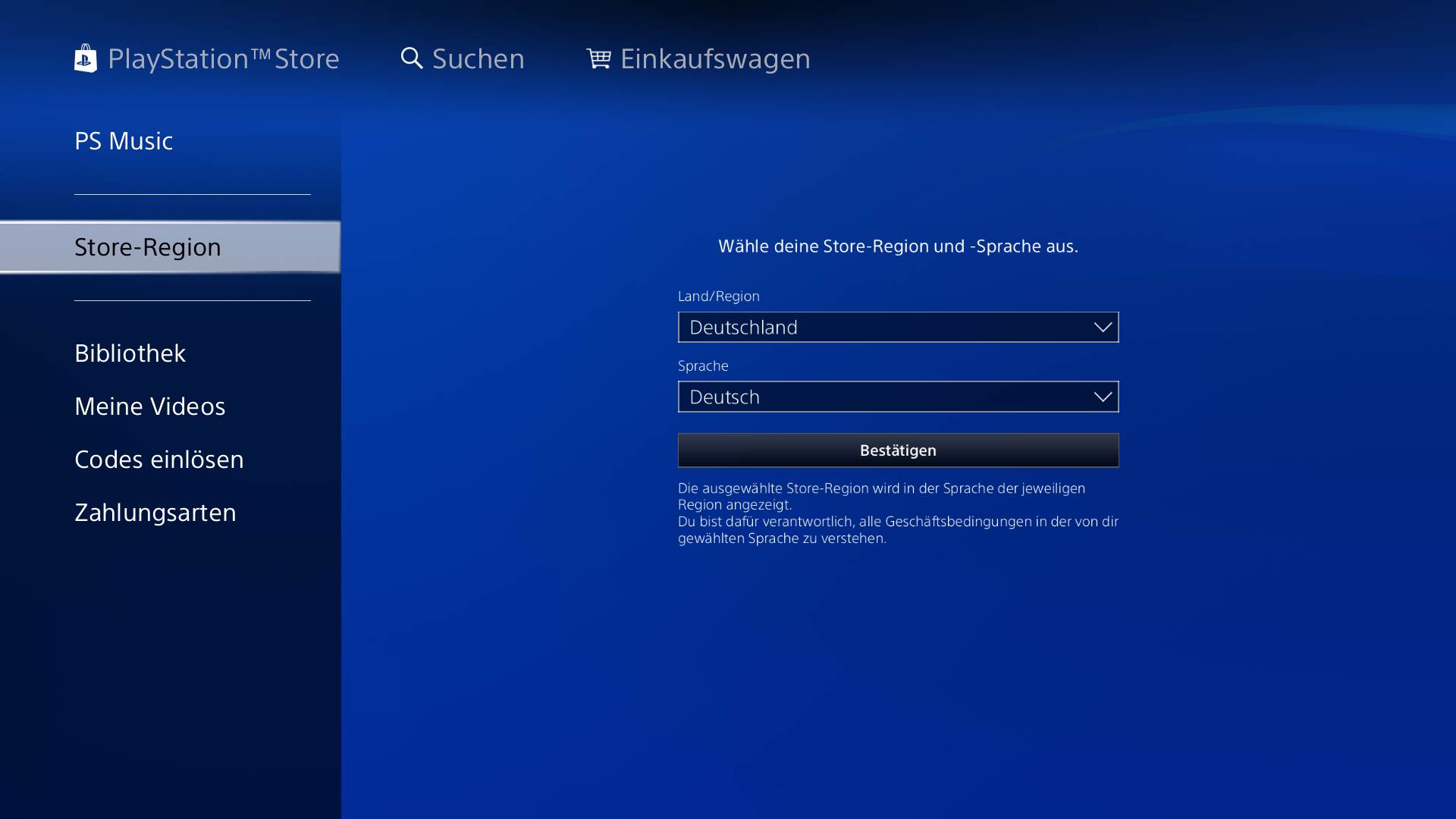The width and height of the screenshot is (1456, 819).
Task: Click the PlayStation Store shopping bag icon
Action: tap(86, 58)
